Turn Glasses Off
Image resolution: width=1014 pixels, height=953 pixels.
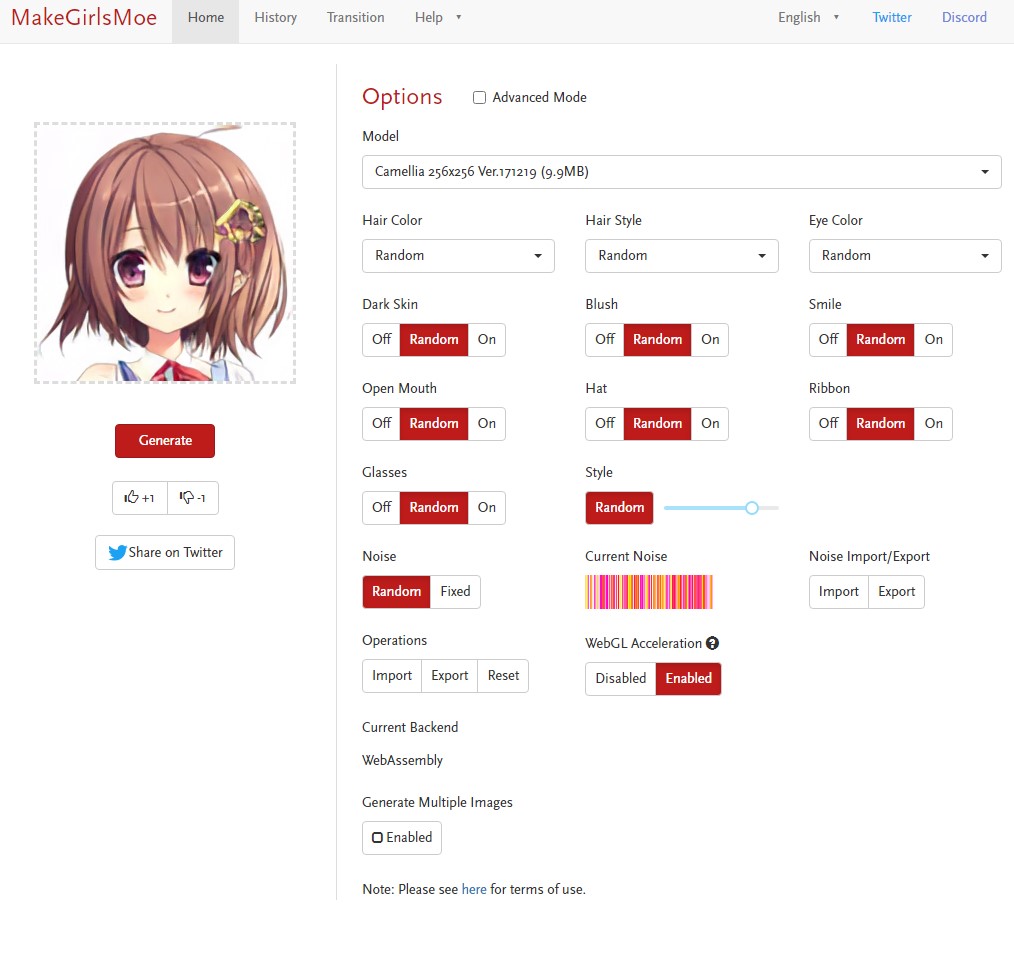click(x=382, y=508)
